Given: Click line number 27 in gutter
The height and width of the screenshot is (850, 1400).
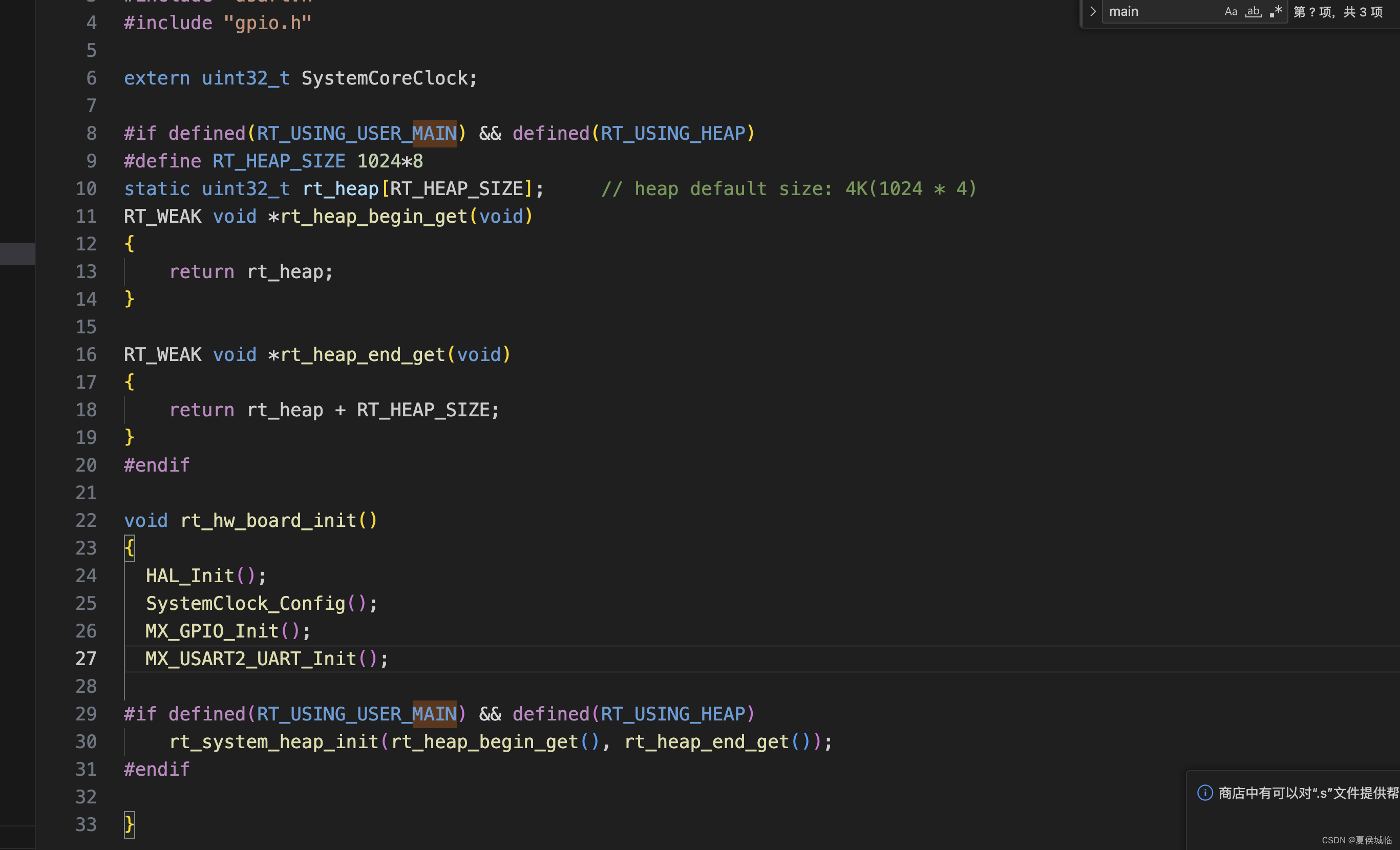Looking at the screenshot, I should click(x=86, y=658).
